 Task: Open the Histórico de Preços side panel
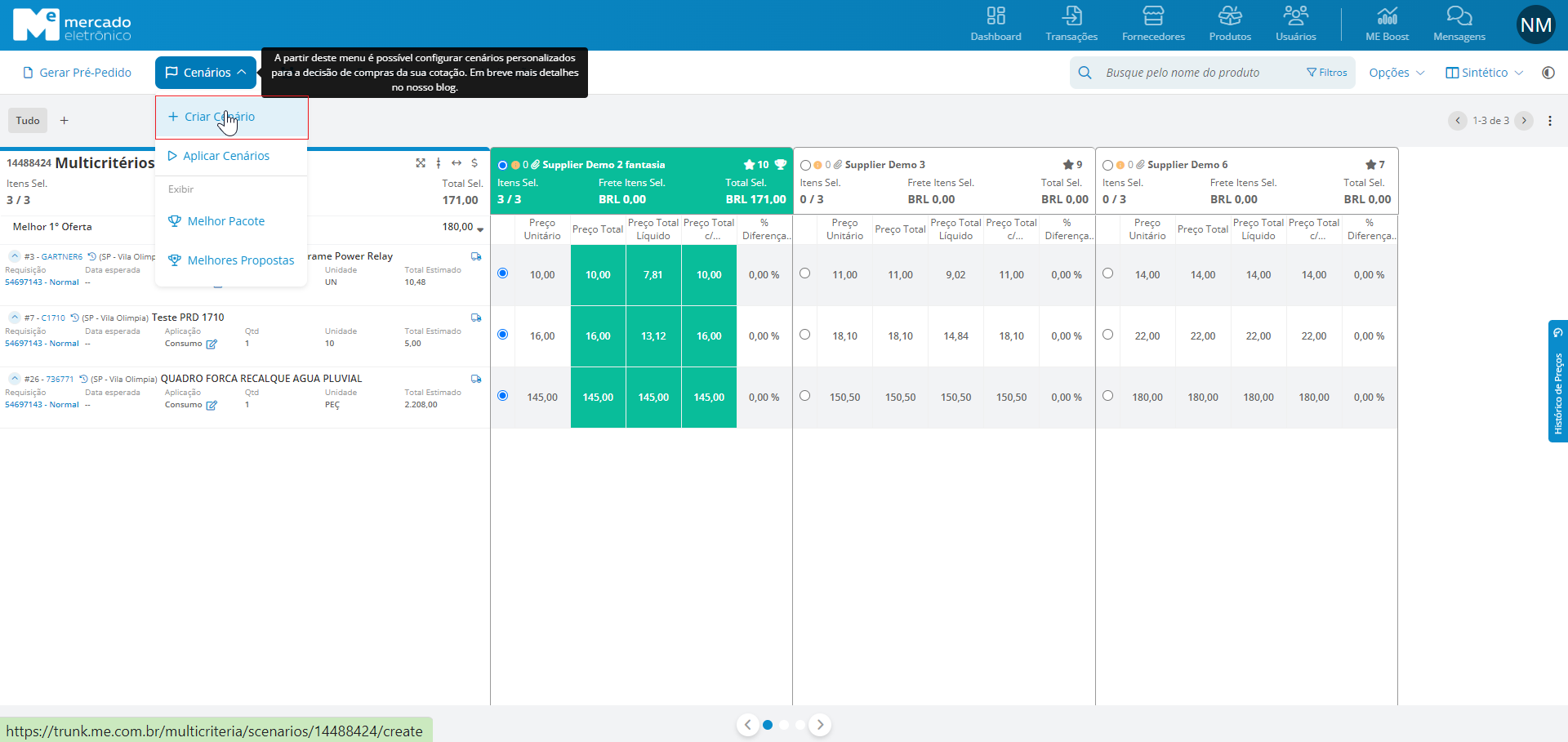(1557, 381)
